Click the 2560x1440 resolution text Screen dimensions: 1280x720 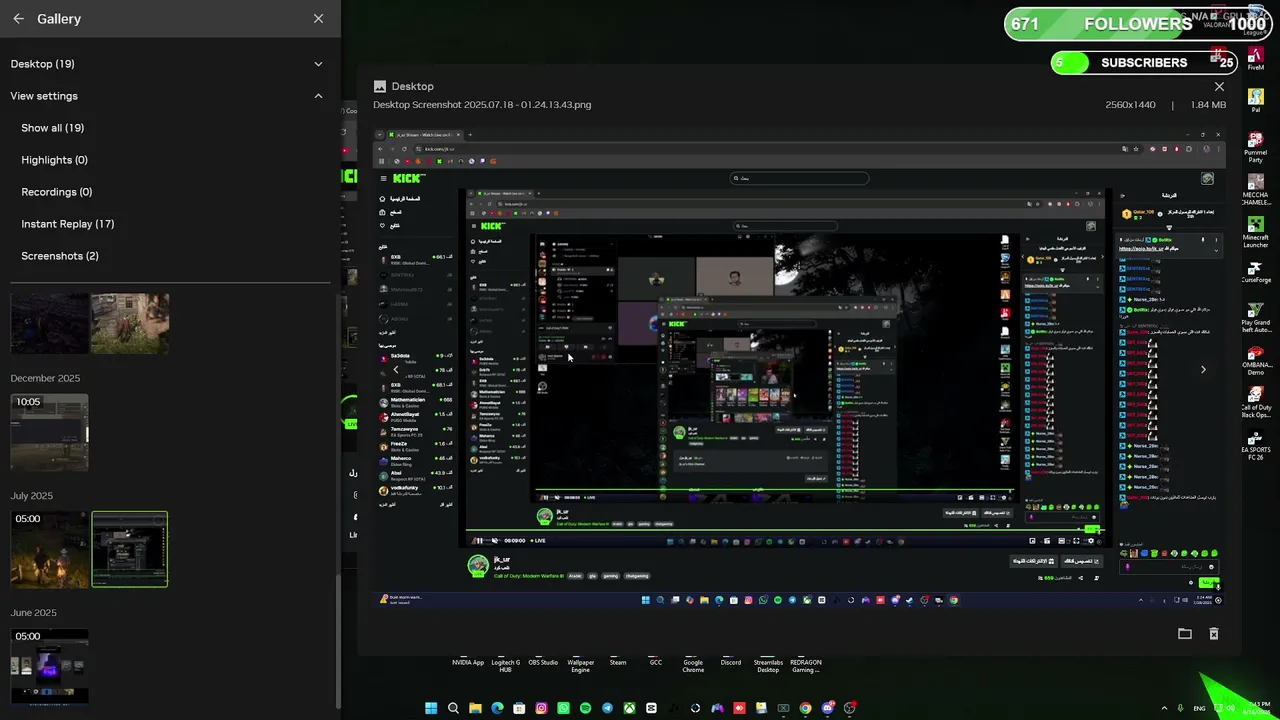(1130, 105)
